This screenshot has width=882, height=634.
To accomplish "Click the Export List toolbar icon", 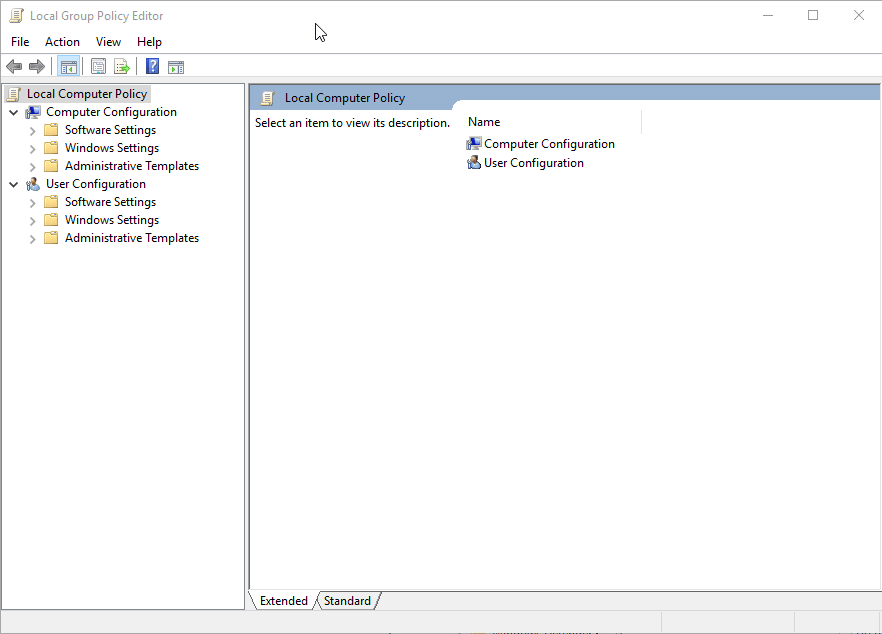I will click(122, 67).
